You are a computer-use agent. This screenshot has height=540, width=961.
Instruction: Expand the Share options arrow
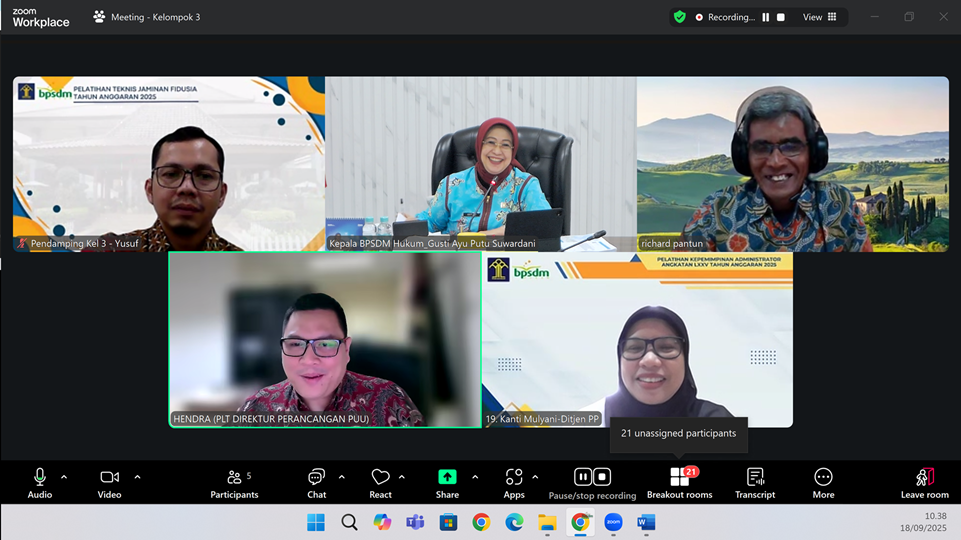pos(475,477)
